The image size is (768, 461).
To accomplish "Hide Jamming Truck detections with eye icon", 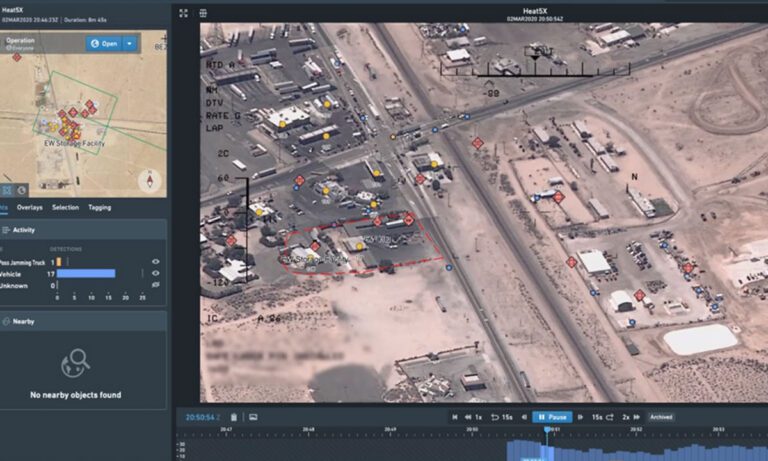I will (x=155, y=262).
